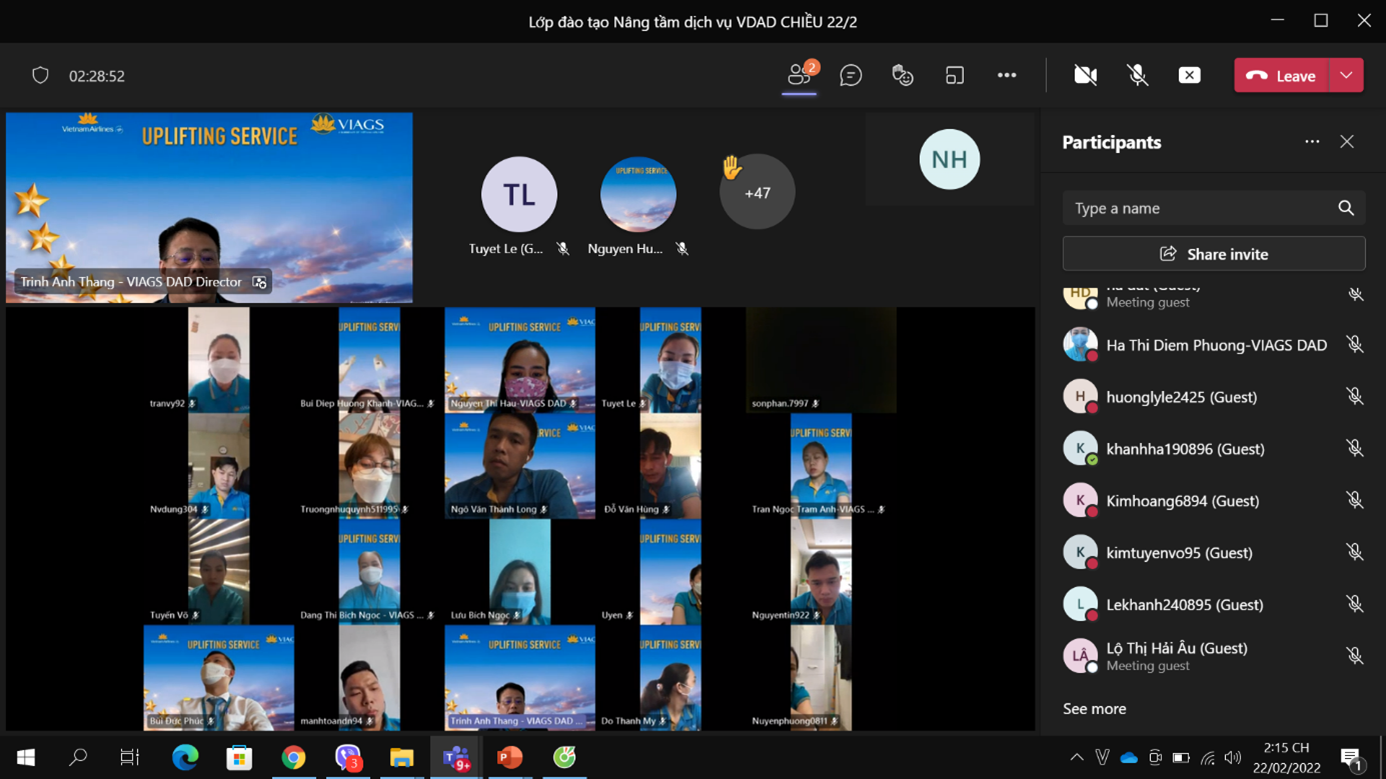
Task: Select participant Lekhanh240895 (Guest)
Action: tap(1214, 605)
